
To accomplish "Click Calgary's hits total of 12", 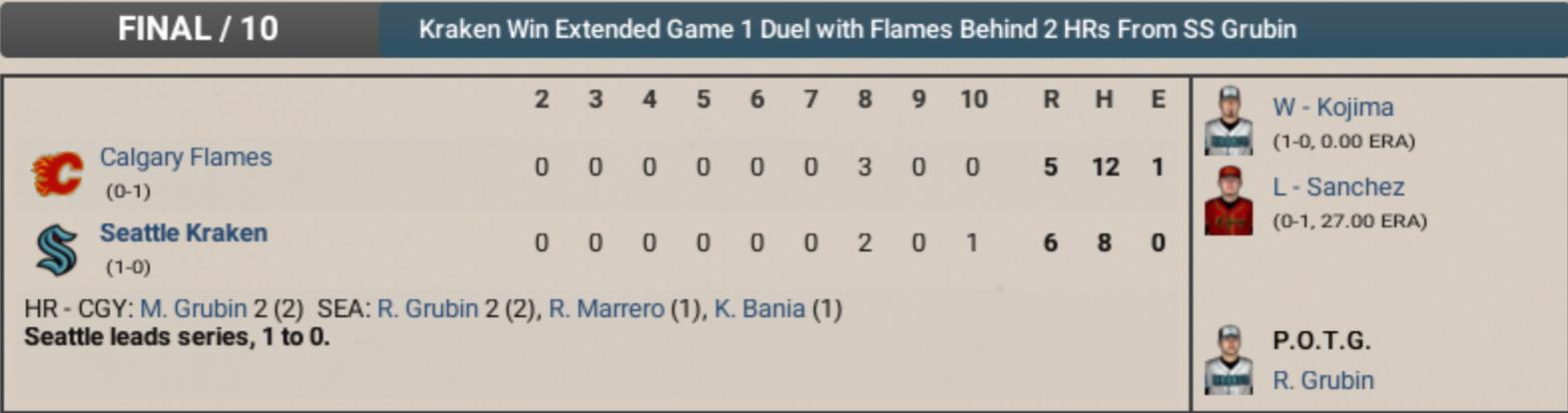I will [1105, 168].
